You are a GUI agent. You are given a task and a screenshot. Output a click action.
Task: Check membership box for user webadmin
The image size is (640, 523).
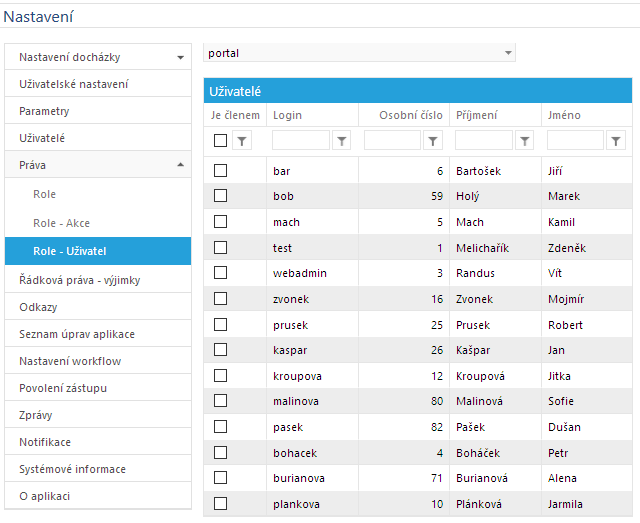(220, 273)
